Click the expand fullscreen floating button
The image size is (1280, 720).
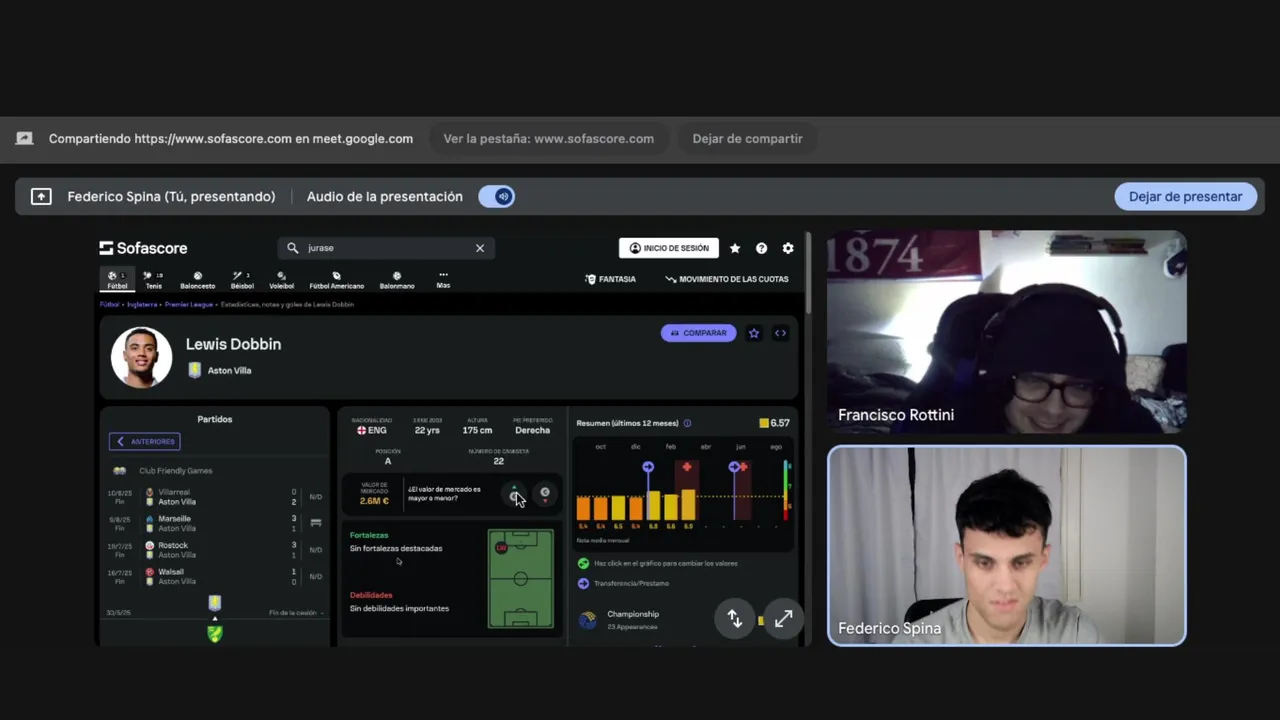click(783, 619)
